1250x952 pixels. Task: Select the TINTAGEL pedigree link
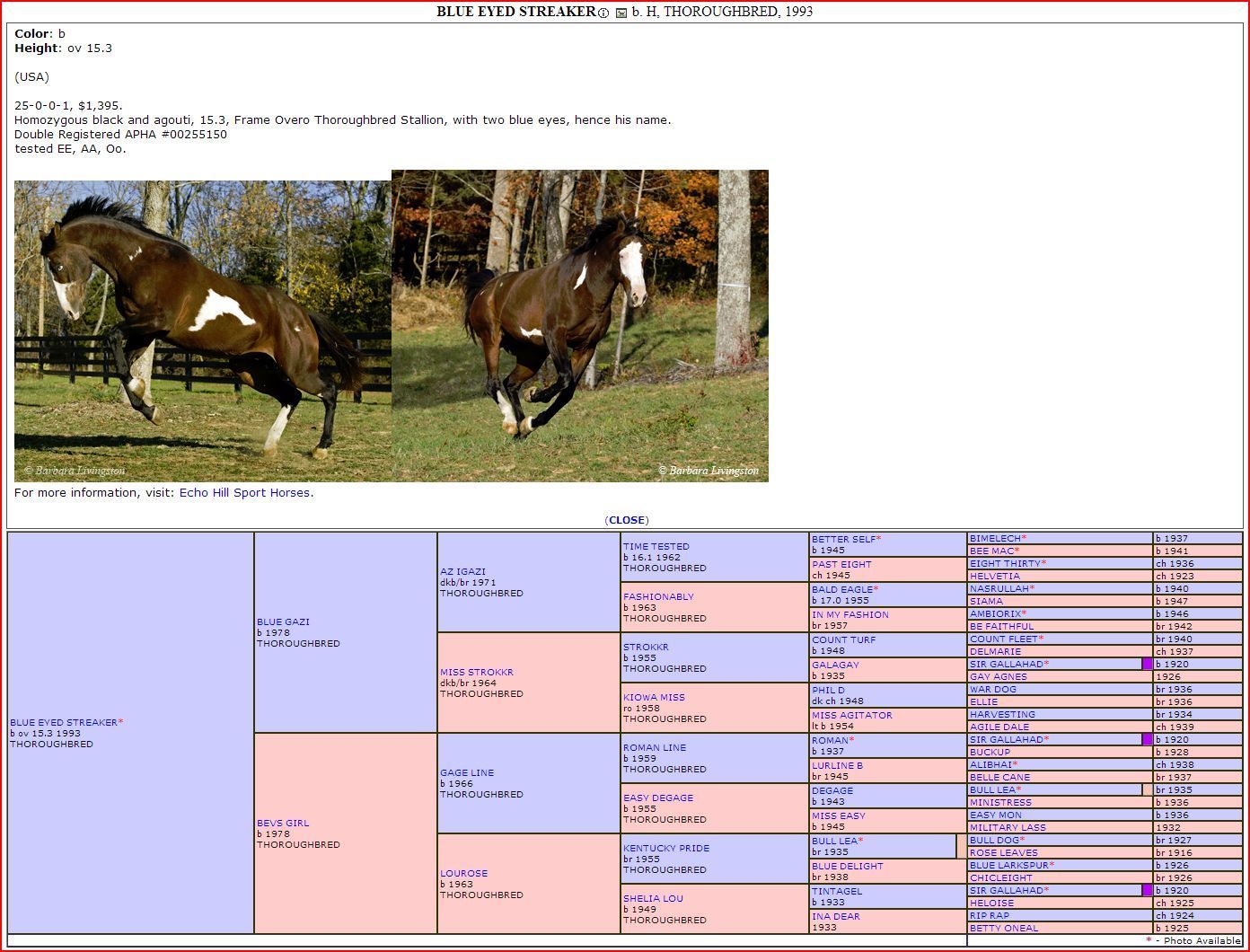coord(836,891)
